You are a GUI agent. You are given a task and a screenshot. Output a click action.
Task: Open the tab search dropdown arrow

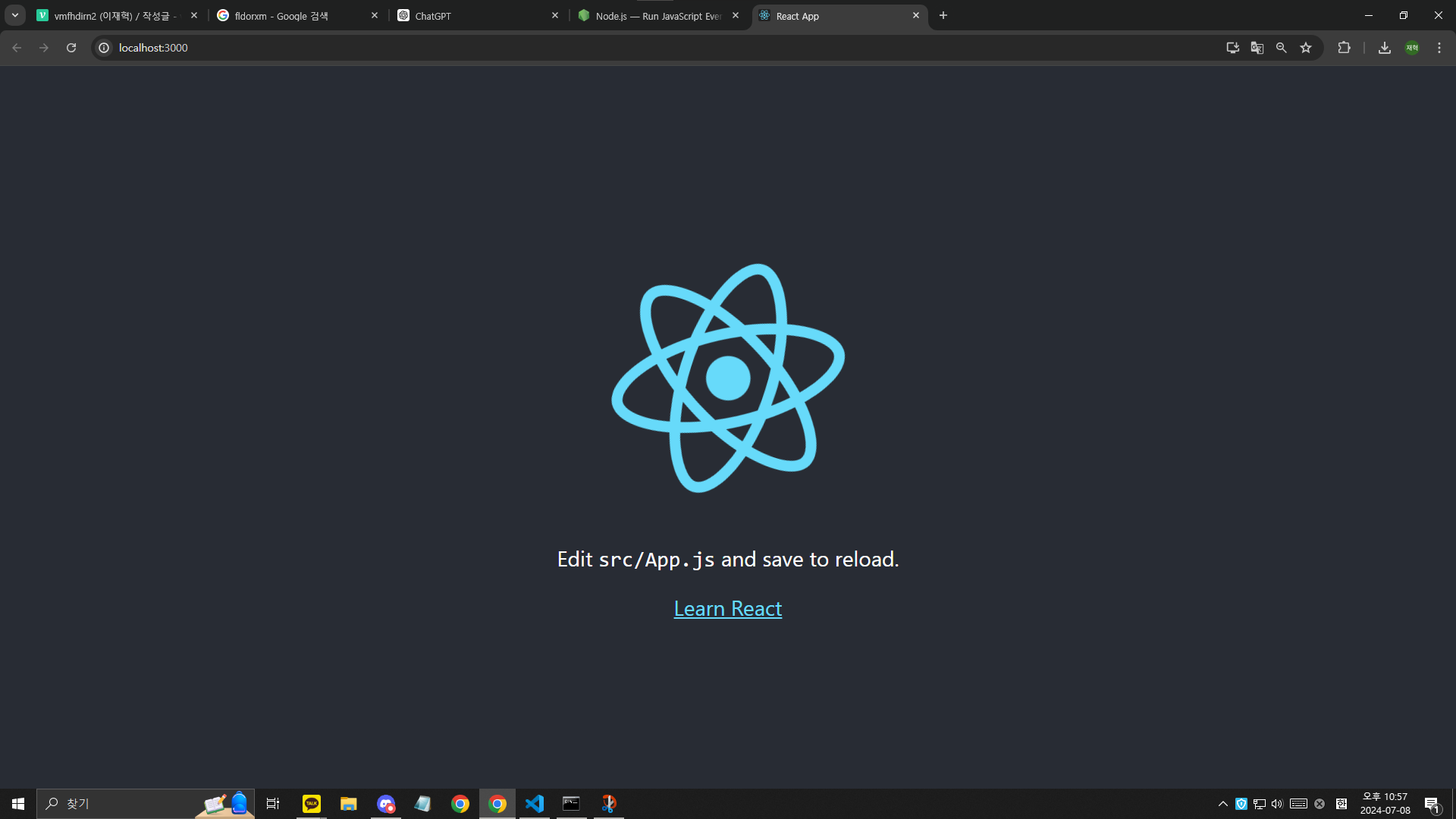click(x=14, y=15)
